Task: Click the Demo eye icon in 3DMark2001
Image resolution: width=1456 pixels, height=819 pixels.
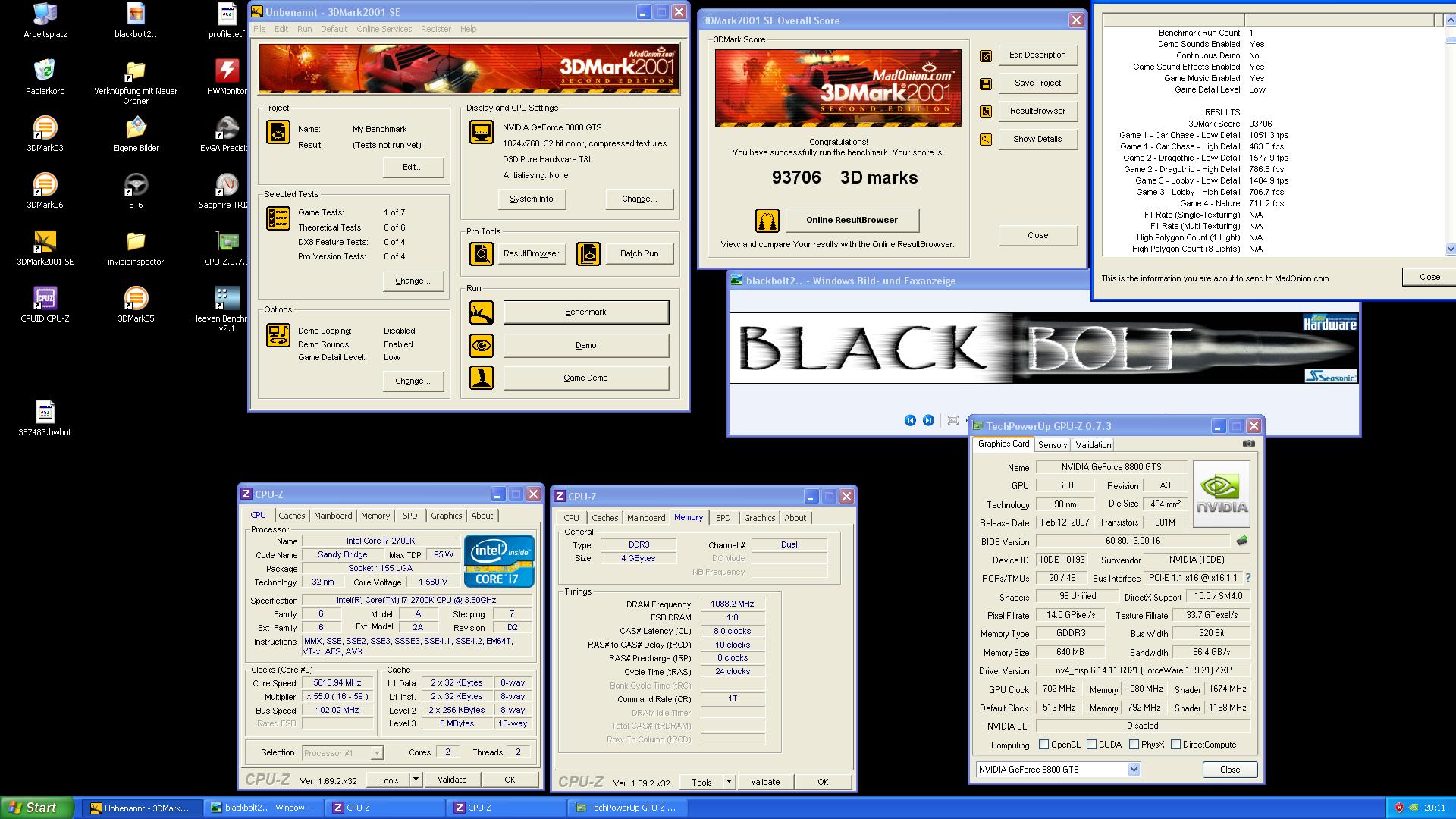Action: click(x=482, y=345)
